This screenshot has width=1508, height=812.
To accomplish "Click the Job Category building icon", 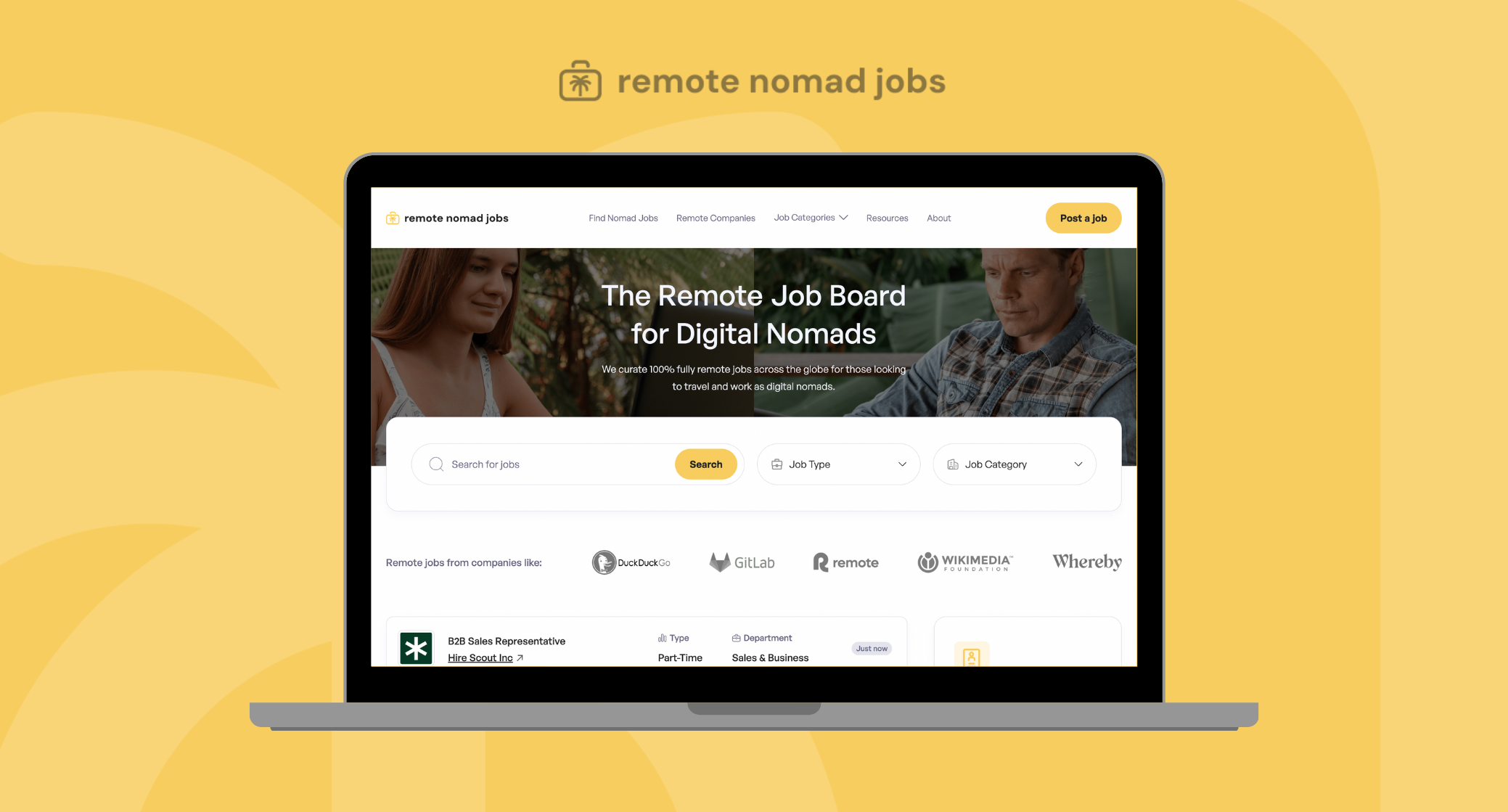I will [x=951, y=463].
